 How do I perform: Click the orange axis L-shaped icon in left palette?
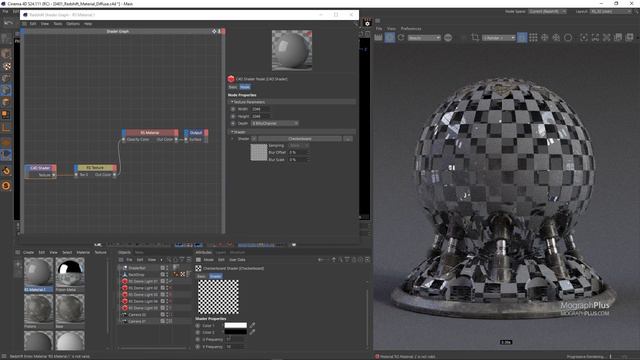[6, 128]
